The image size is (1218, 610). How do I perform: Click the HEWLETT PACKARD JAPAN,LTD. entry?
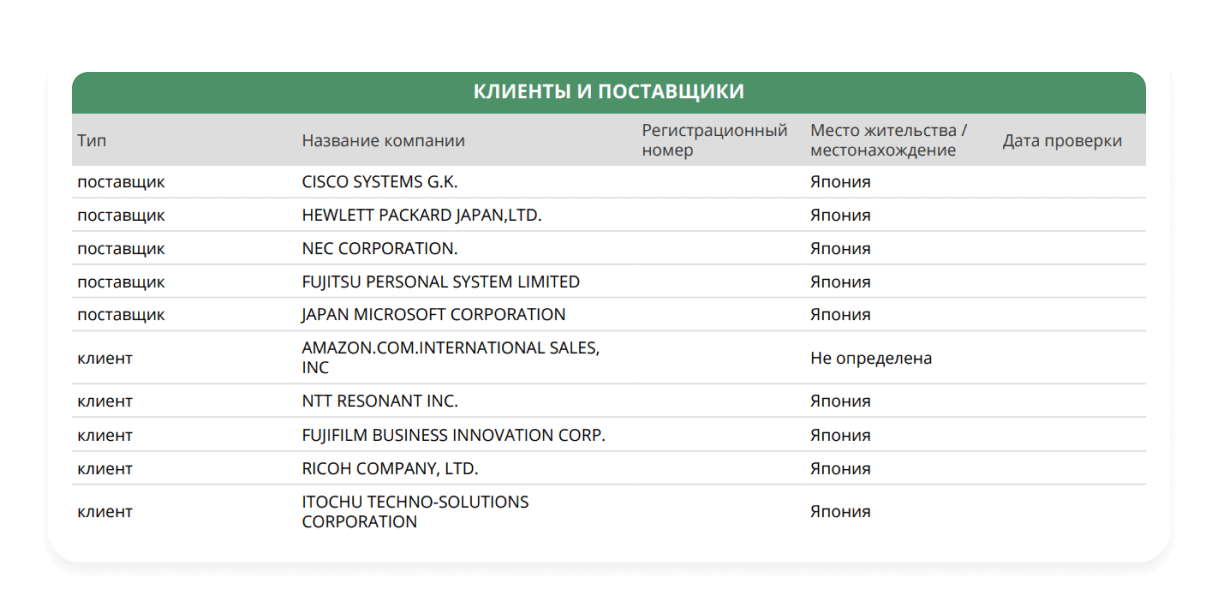tap(421, 215)
